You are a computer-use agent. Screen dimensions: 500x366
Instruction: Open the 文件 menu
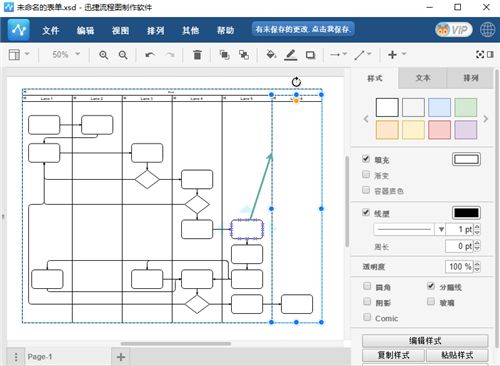click(51, 31)
